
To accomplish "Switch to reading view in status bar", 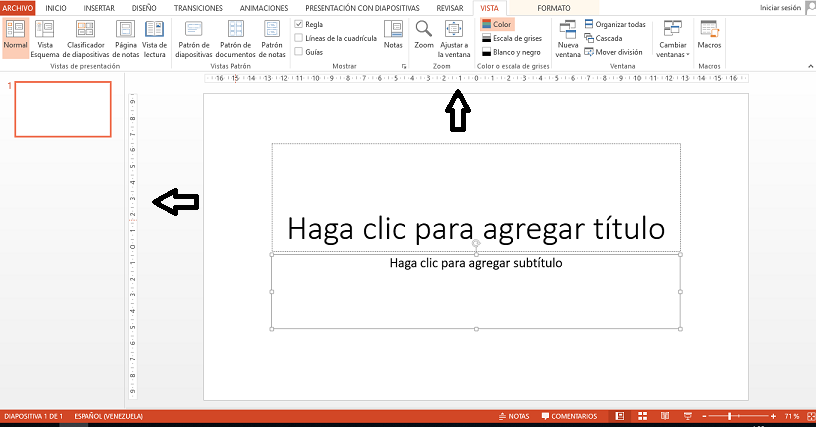I will click(664, 416).
